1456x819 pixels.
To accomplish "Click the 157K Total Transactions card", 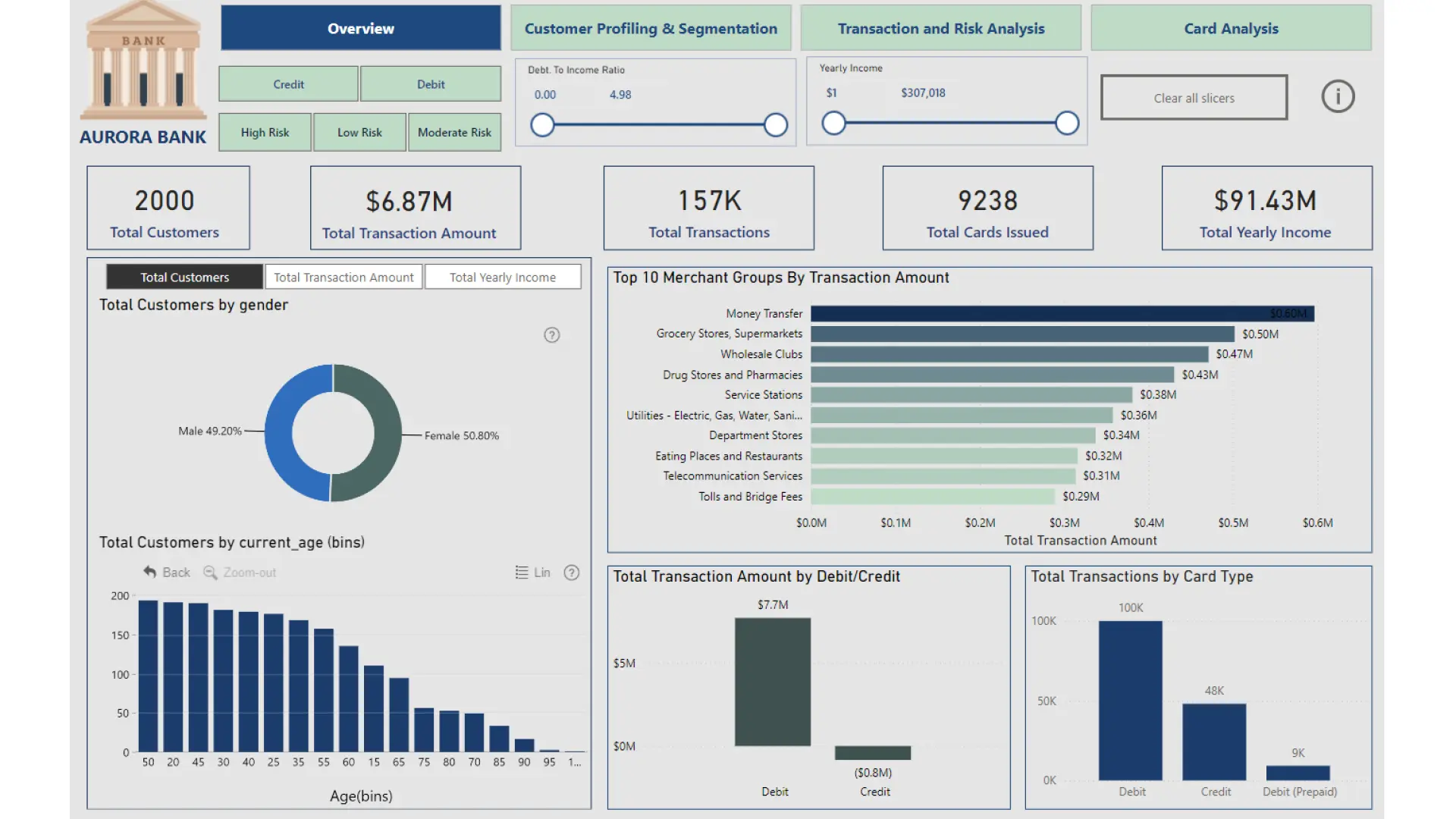I will (x=709, y=208).
